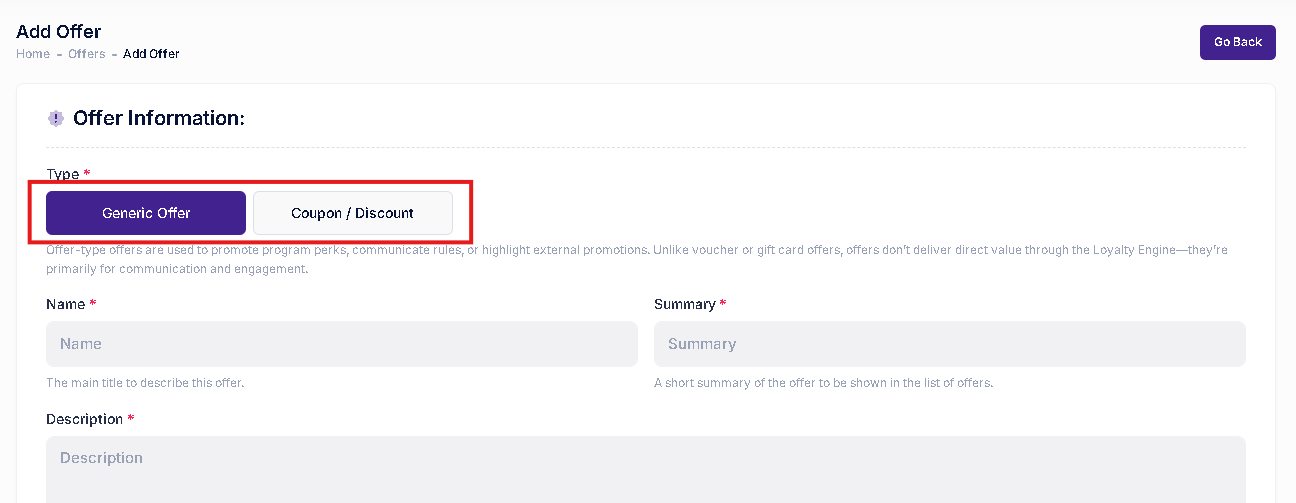The height and width of the screenshot is (503, 1296).
Task: Navigate to the Offers breadcrumb link
Action: click(x=87, y=54)
